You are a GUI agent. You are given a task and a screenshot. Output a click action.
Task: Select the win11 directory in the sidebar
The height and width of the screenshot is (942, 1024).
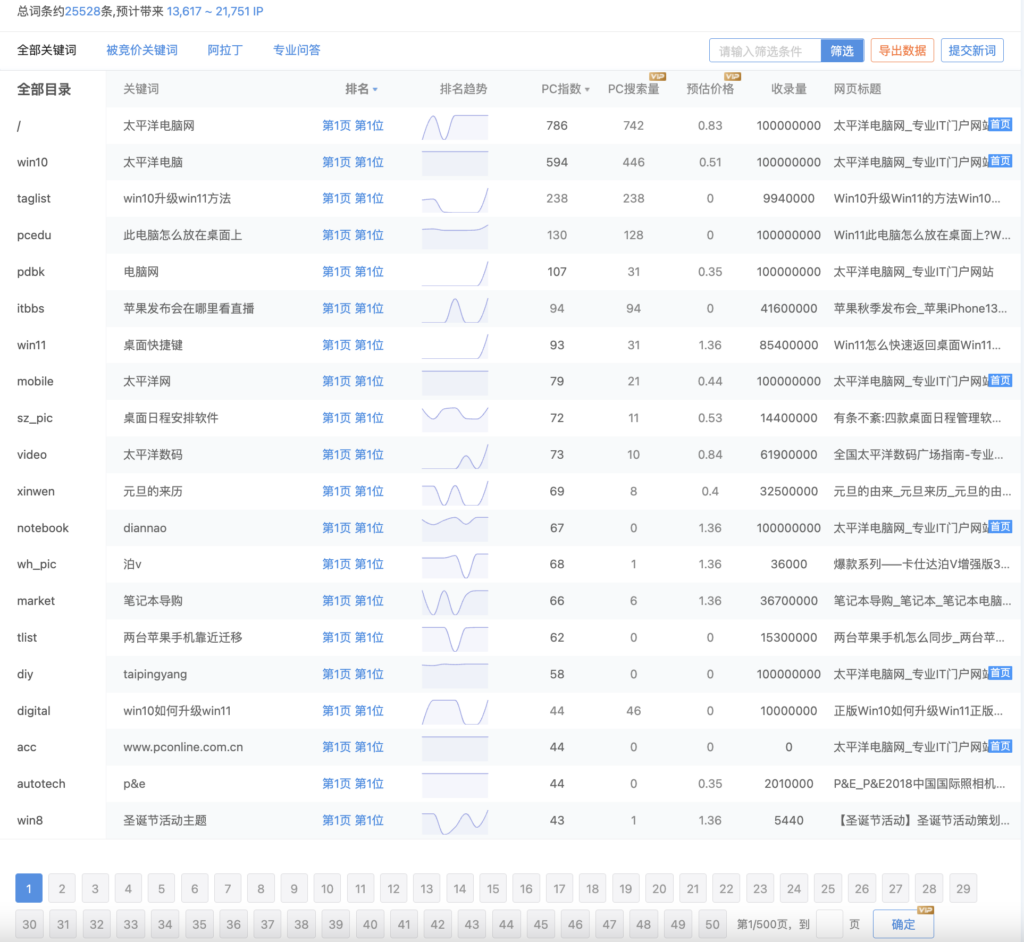[x=31, y=345]
